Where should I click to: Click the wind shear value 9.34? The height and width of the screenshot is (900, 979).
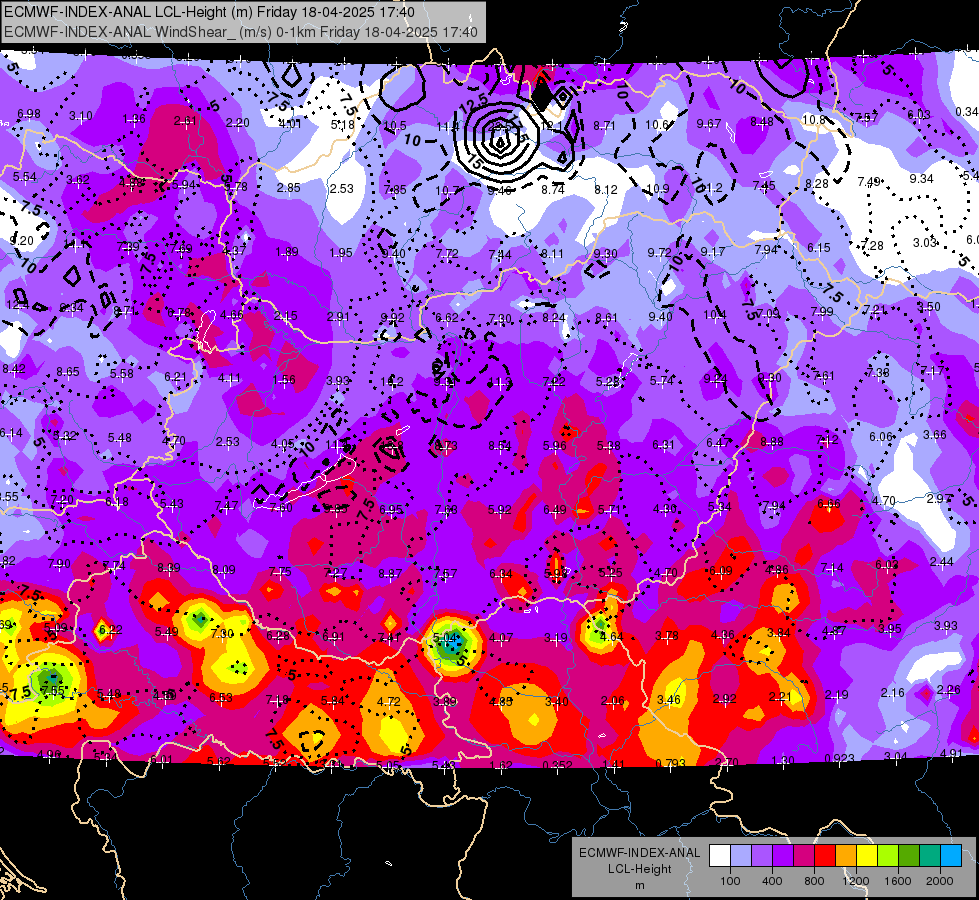point(921,179)
